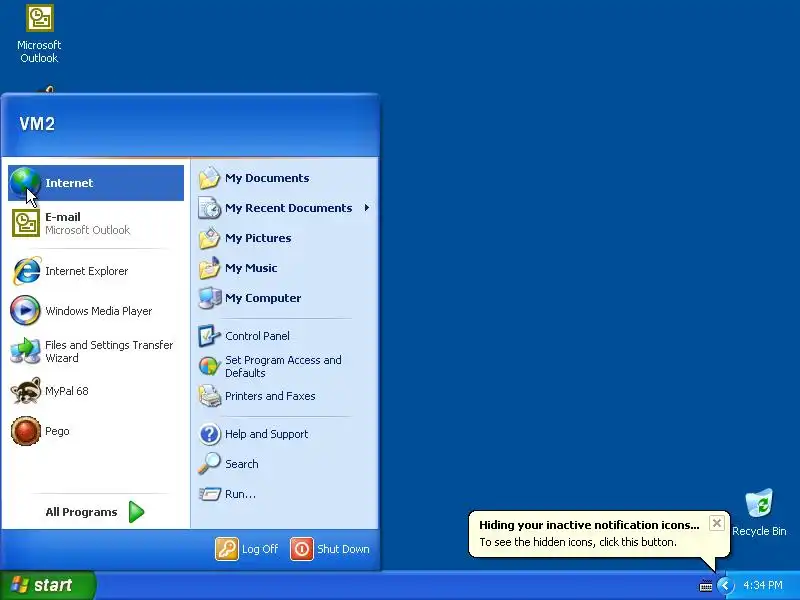Click the 4:34 PM clock
This screenshot has width=800, height=600.
coord(762,585)
